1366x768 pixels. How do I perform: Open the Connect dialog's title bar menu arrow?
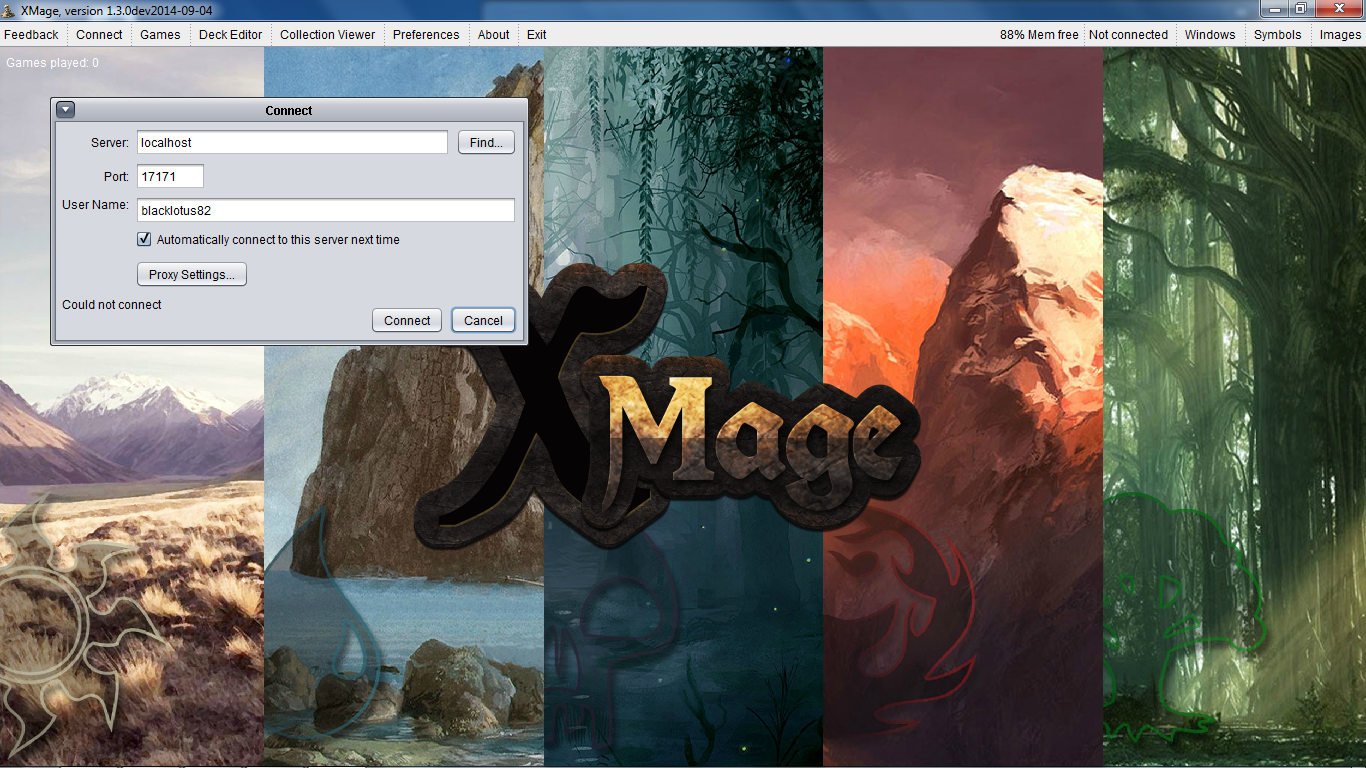pos(65,110)
